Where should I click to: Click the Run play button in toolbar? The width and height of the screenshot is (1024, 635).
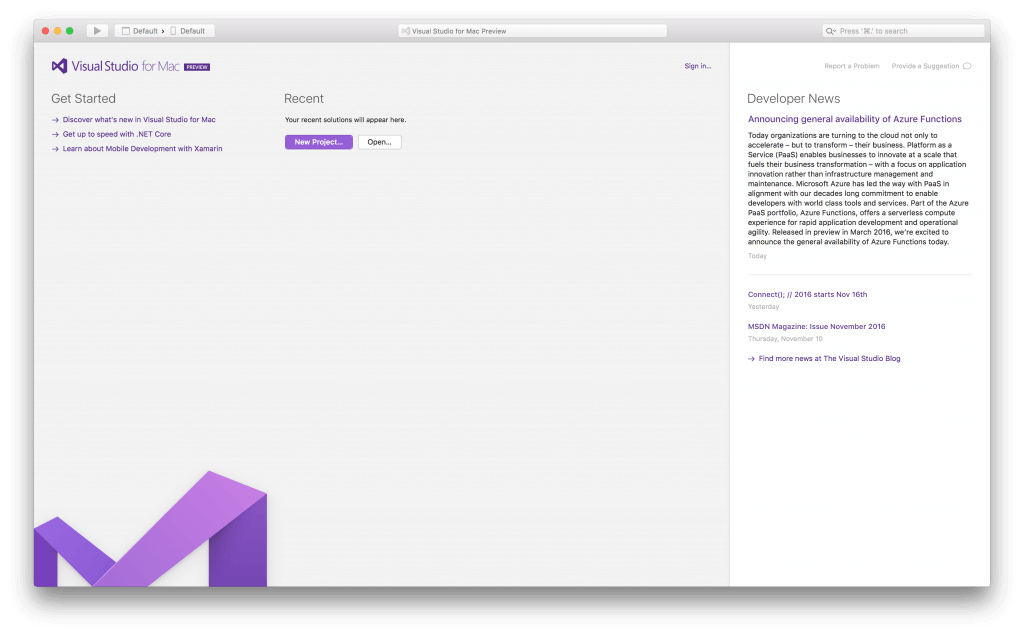pos(97,31)
